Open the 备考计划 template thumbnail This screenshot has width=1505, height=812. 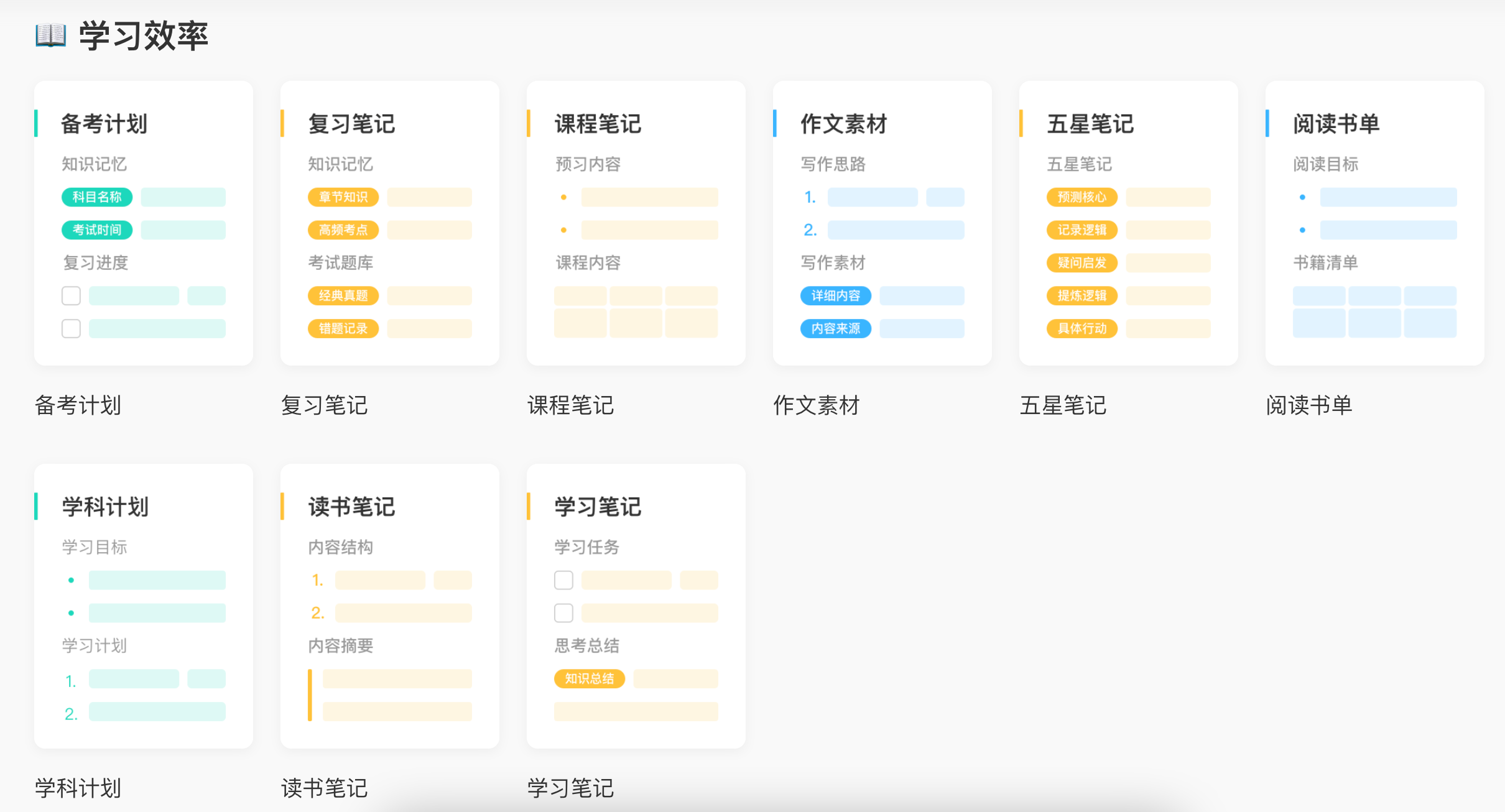pyautogui.click(x=144, y=223)
